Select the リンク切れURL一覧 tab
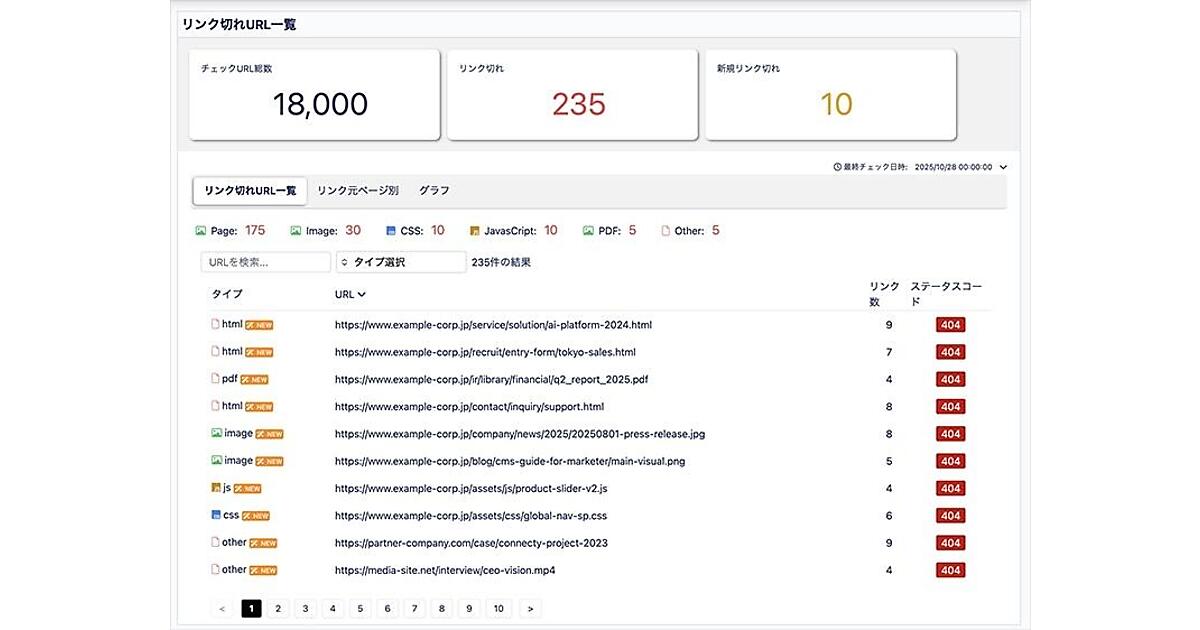 click(250, 190)
